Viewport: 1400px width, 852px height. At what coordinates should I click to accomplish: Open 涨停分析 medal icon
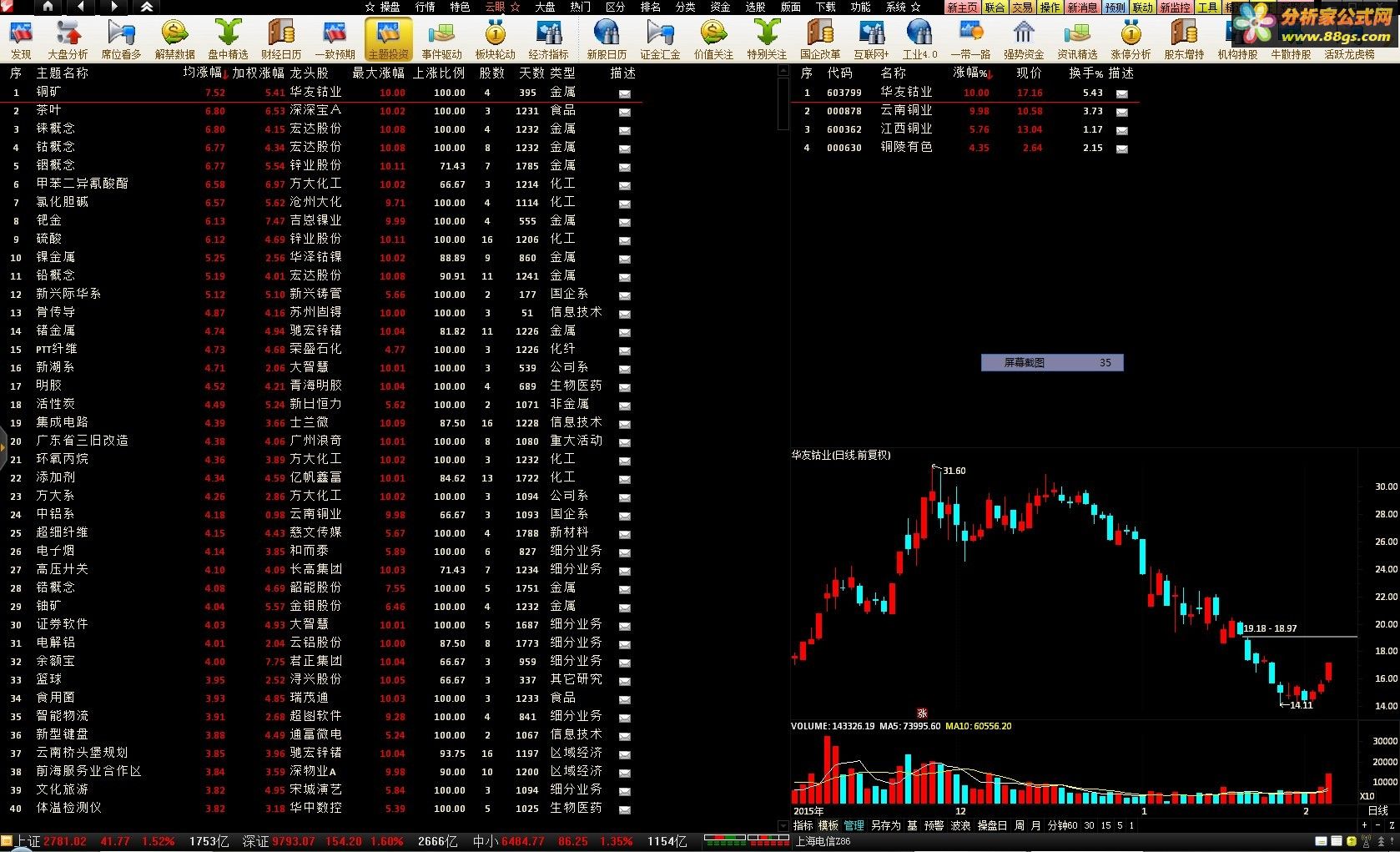(1131, 40)
